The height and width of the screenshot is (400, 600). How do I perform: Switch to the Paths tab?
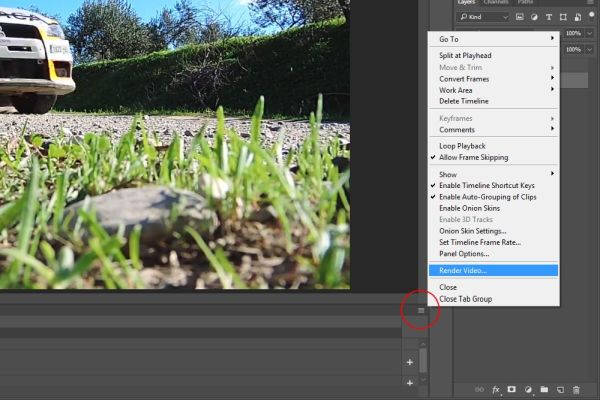coord(525,2)
